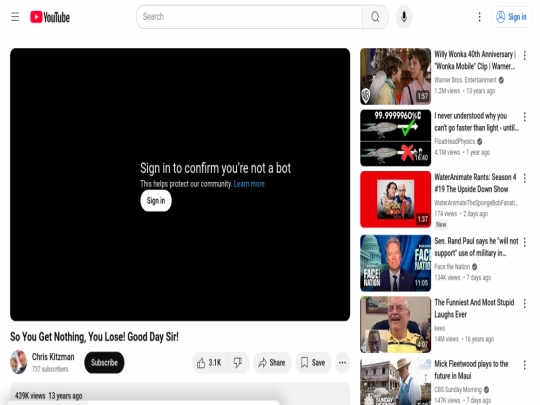Click the '4.1M views' text
The width and height of the screenshot is (540, 405).
[x=447, y=152]
